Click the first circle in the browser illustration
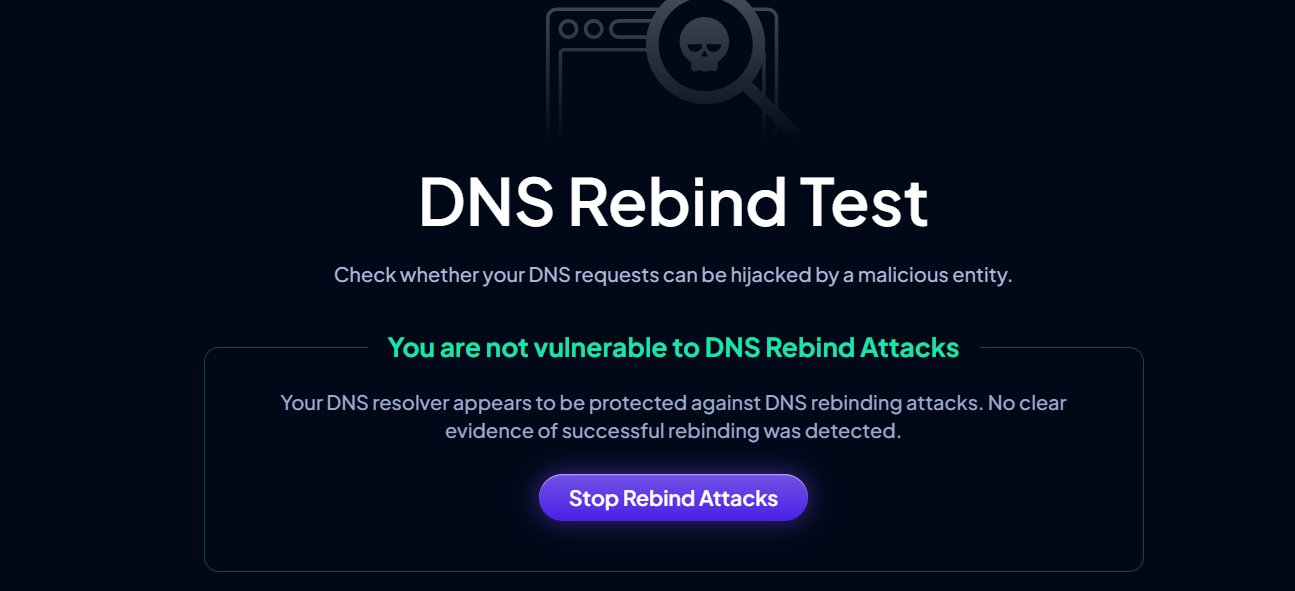This screenshot has width=1295, height=591. coord(568,29)
